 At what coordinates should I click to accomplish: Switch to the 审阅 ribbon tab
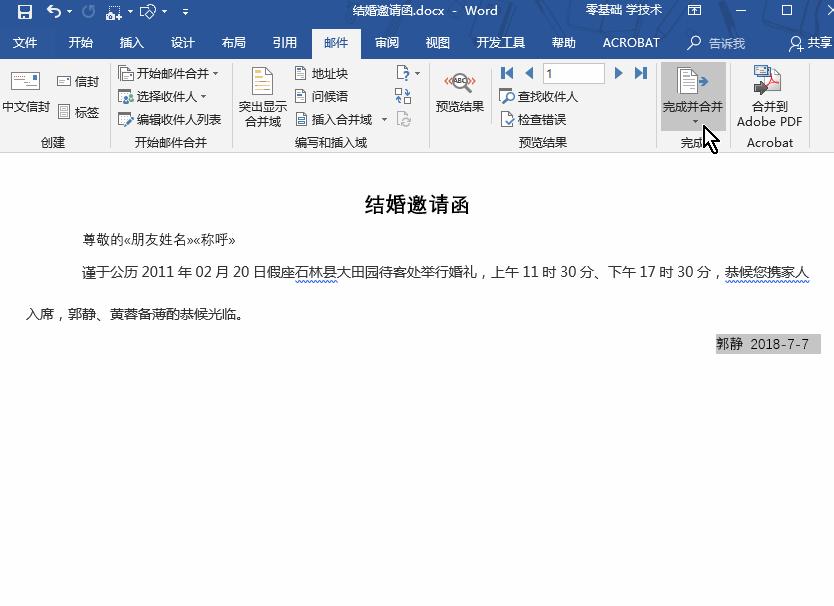coord(387,43)
